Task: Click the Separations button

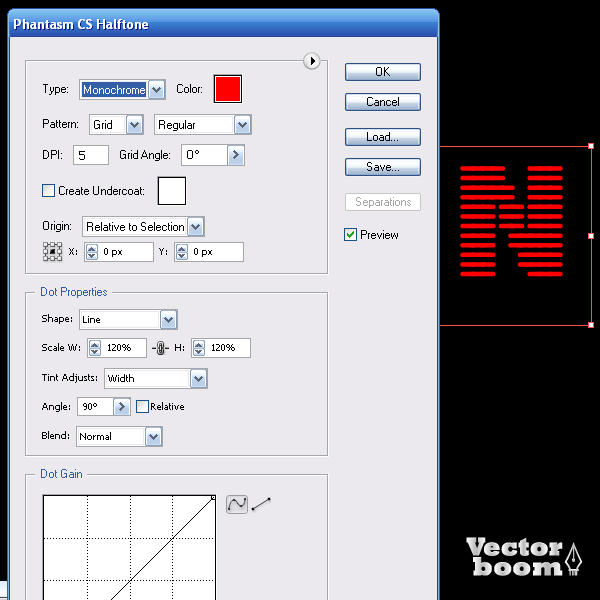Action: [383, 202]
